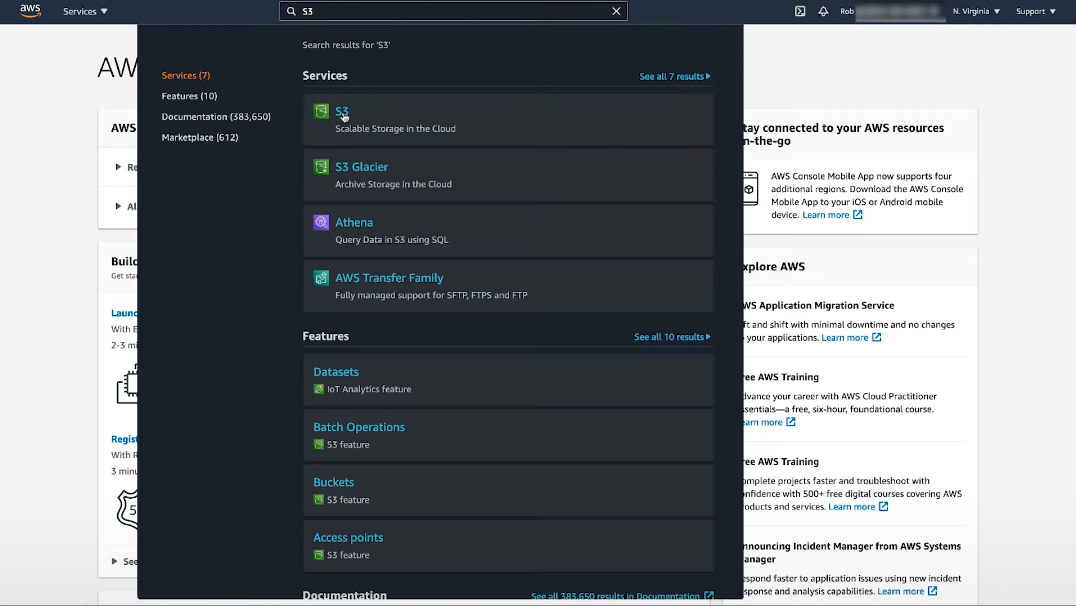Click the S3 Glacier service icon

point(321,167)
